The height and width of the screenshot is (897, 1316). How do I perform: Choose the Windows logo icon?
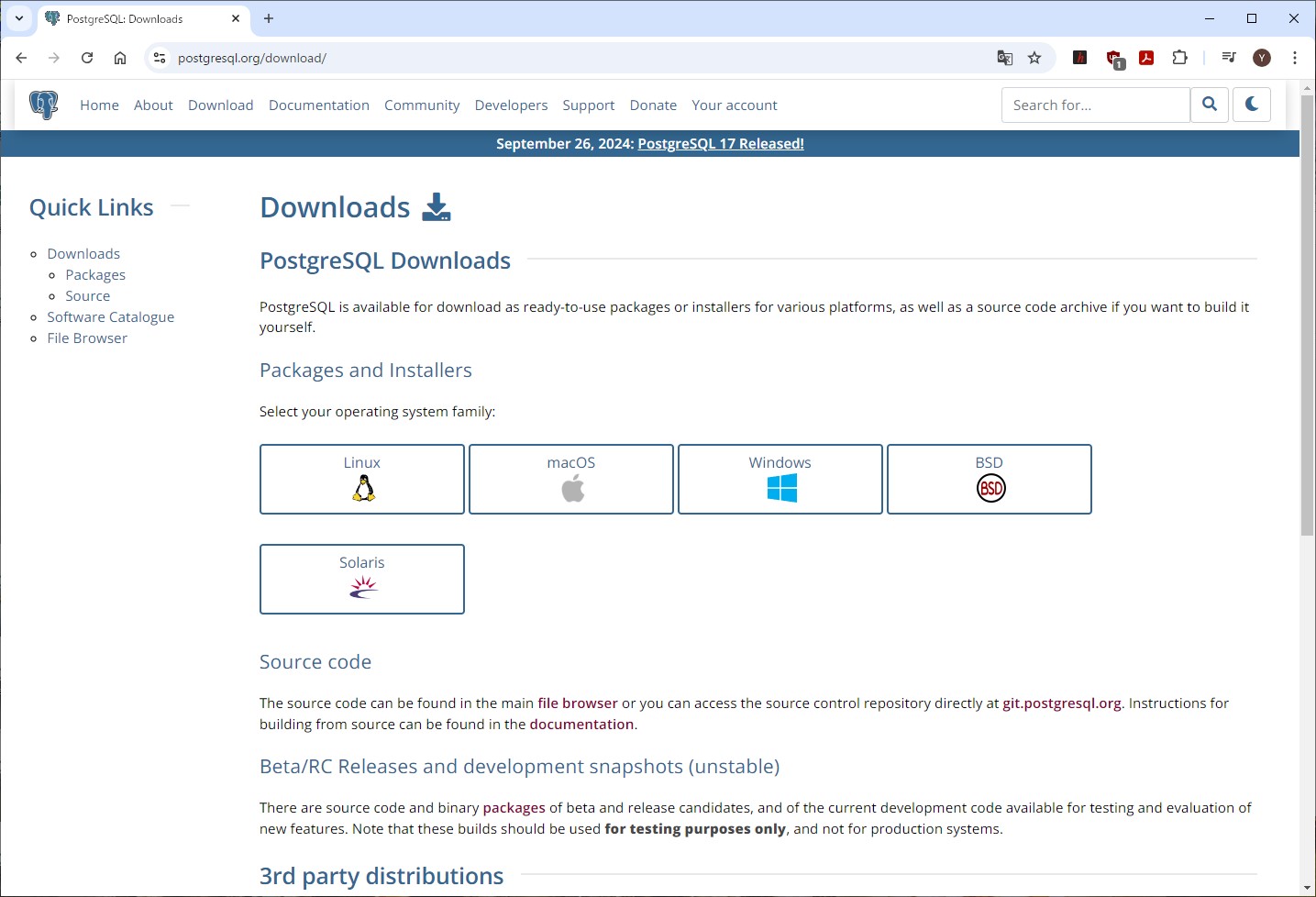point(780,487)
